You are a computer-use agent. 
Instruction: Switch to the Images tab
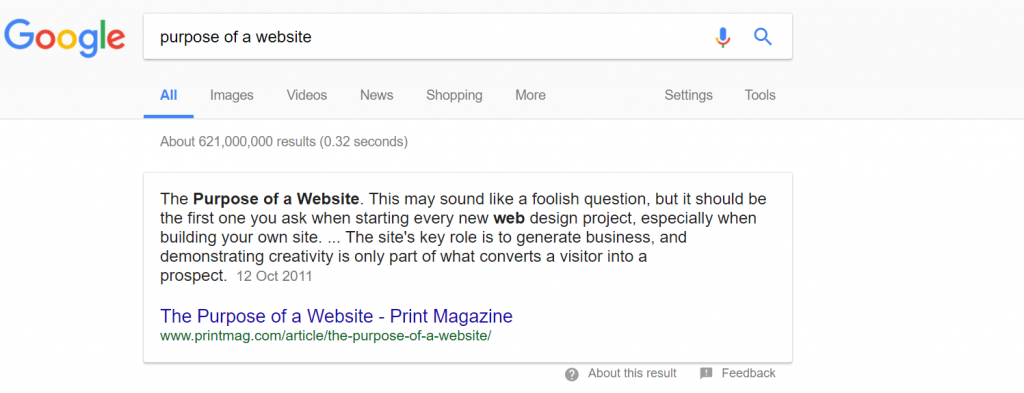coord(232,95)
